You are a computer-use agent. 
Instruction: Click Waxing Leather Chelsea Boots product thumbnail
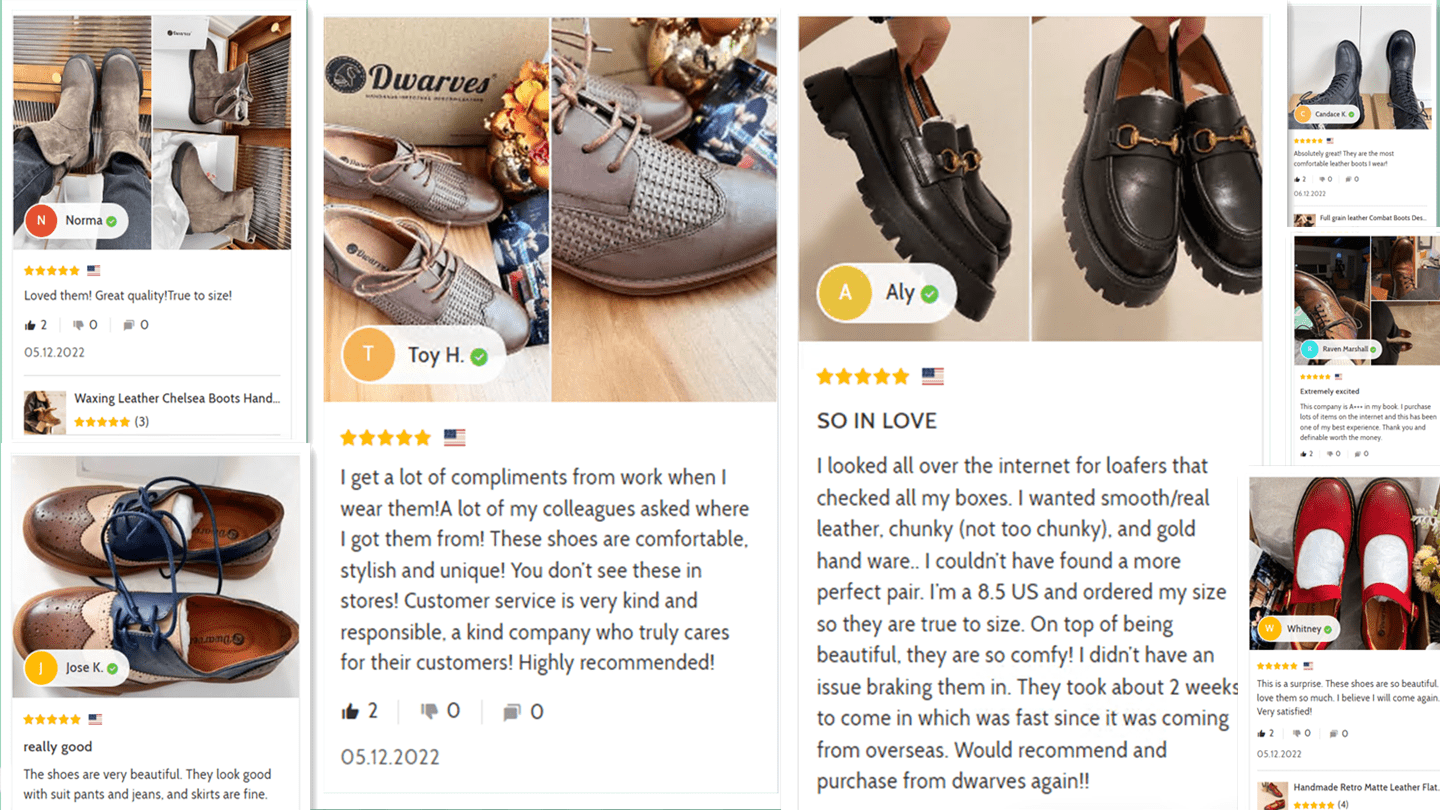pyautogui.click(x=45, y=412)
